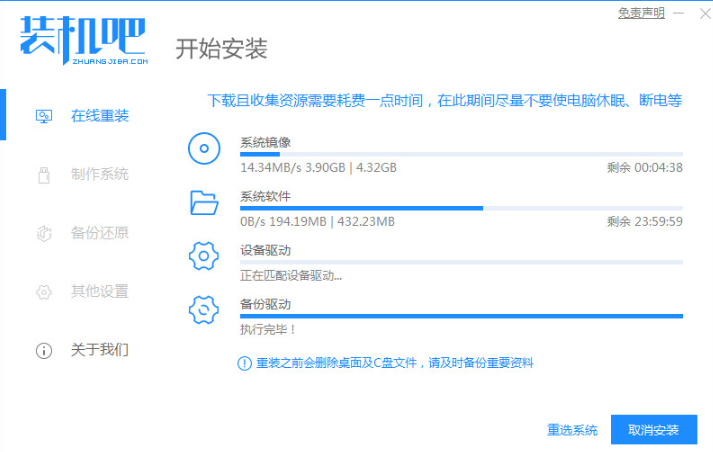Click the 系统镜像 download progress bar
Viewport: 713px width, 452px height.
(461, 154)
